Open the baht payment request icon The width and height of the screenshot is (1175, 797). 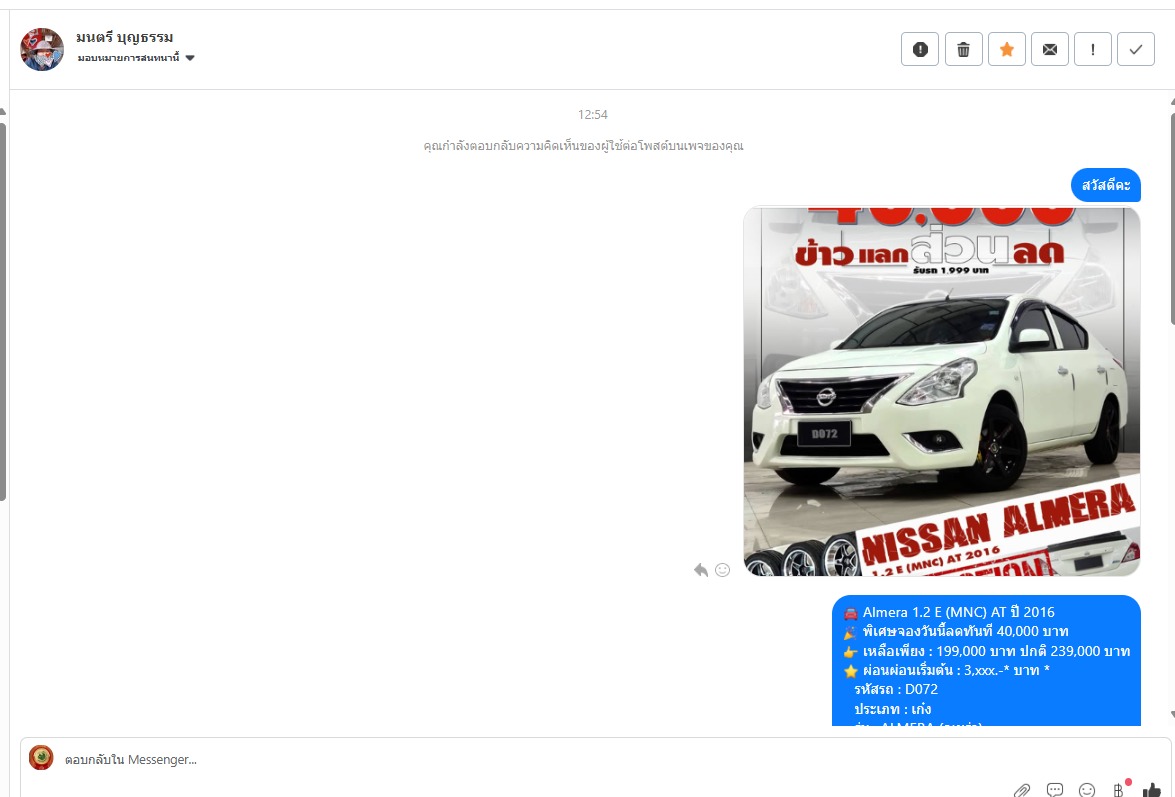[x=1119, y=790]
